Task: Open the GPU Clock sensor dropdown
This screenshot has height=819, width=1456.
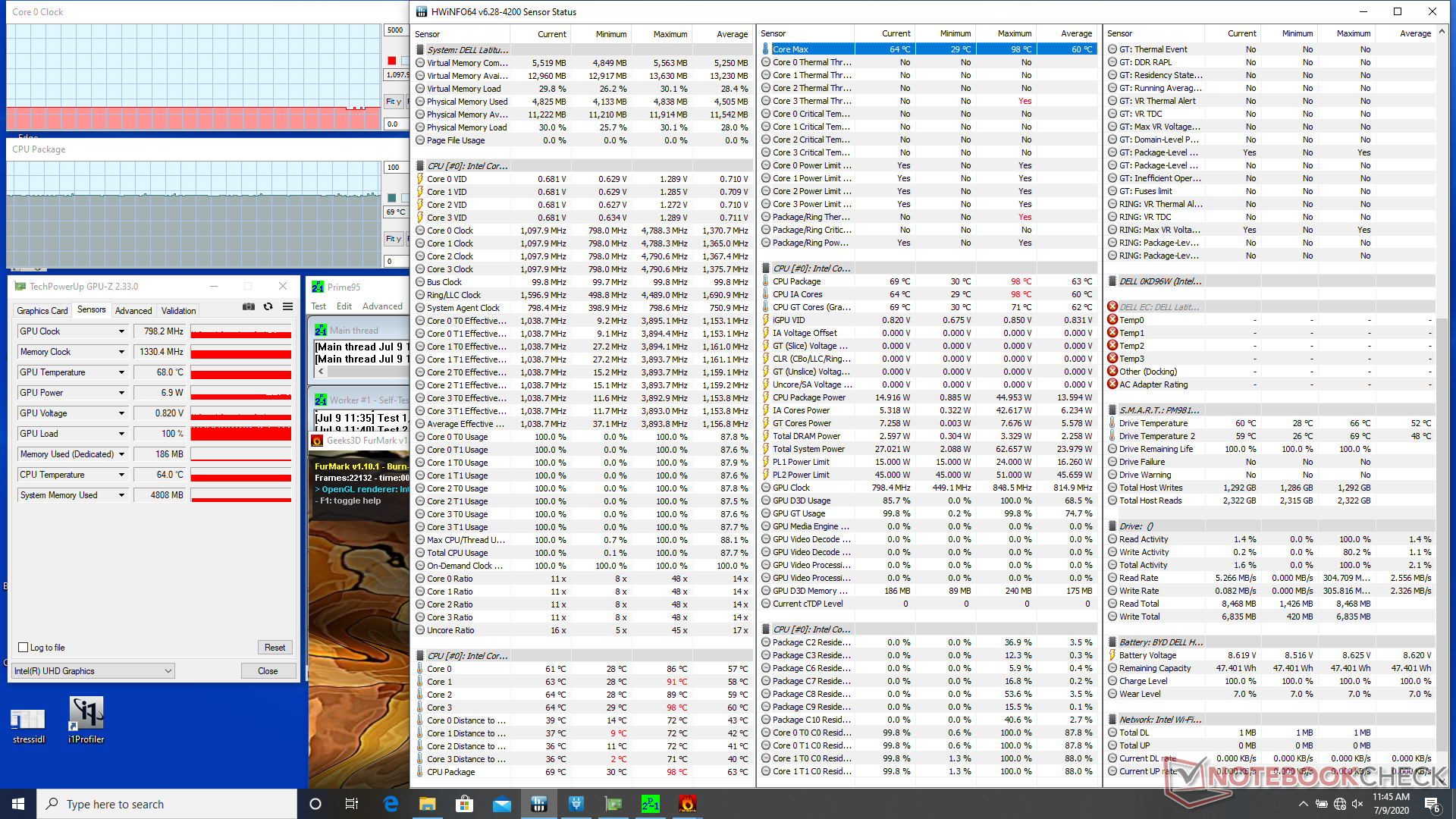Action: click(121, 331)
